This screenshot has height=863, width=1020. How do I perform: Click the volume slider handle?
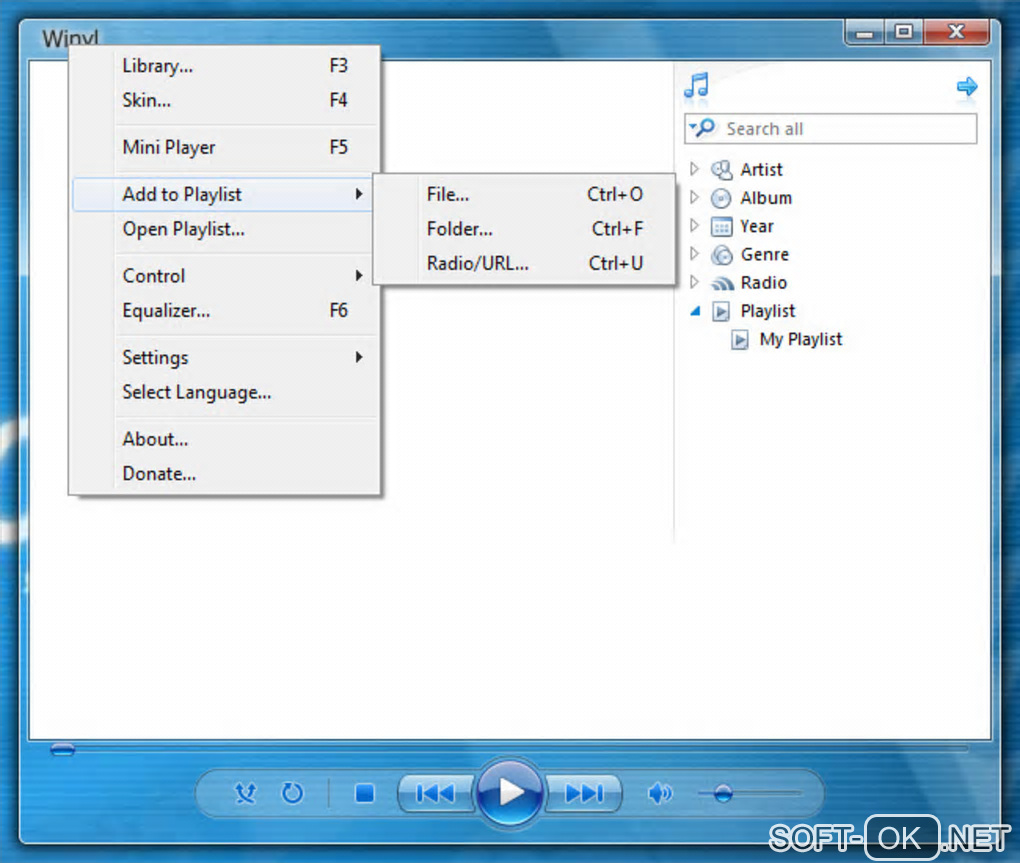click(723, 793)
